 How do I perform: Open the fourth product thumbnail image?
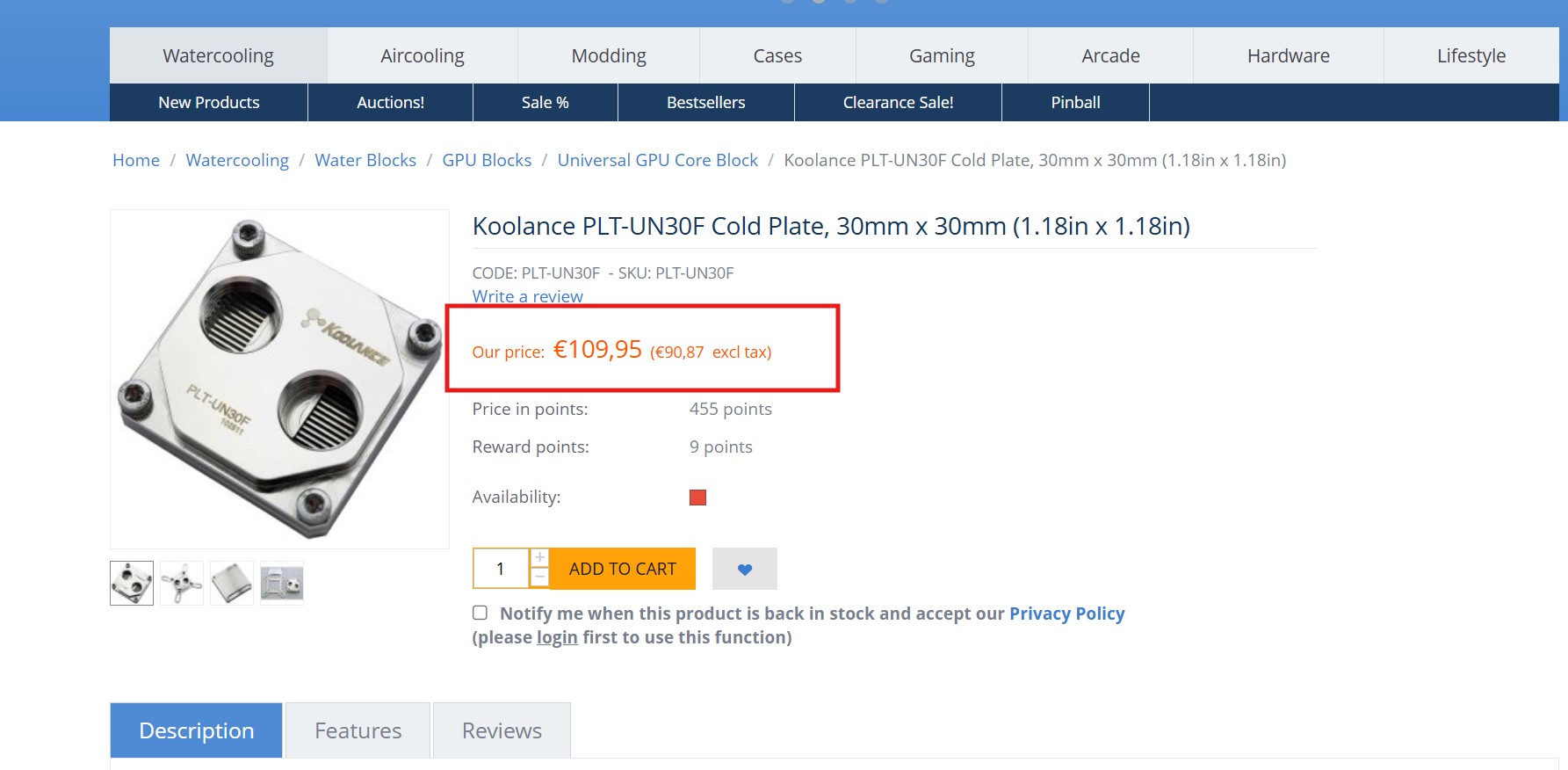pos(282,583)
